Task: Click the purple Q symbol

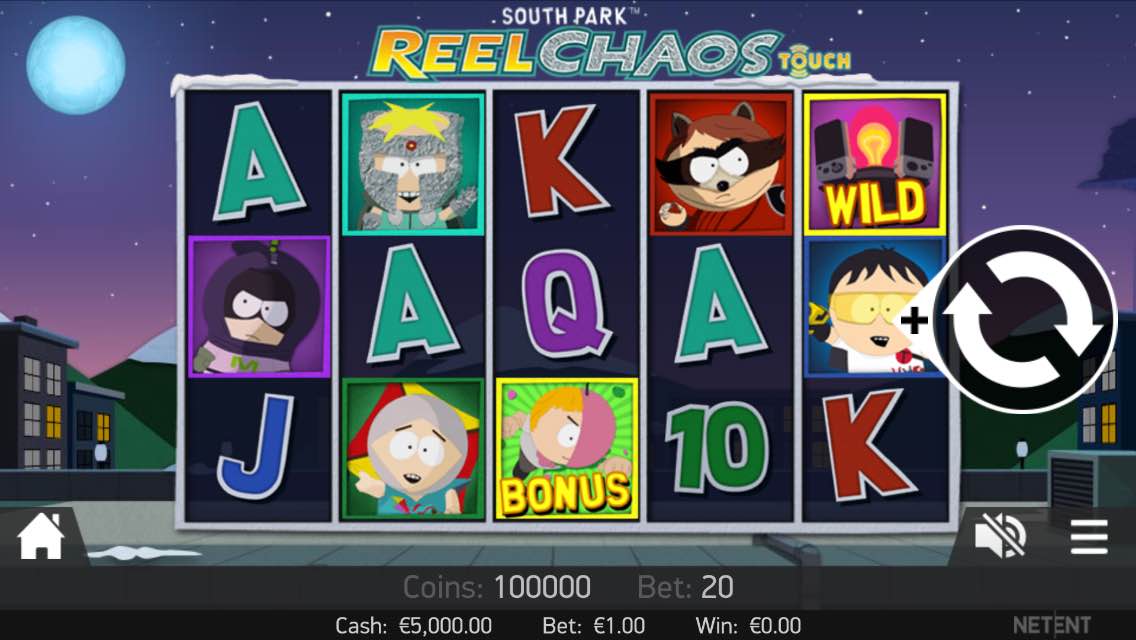Action: (x=567, y=304)
